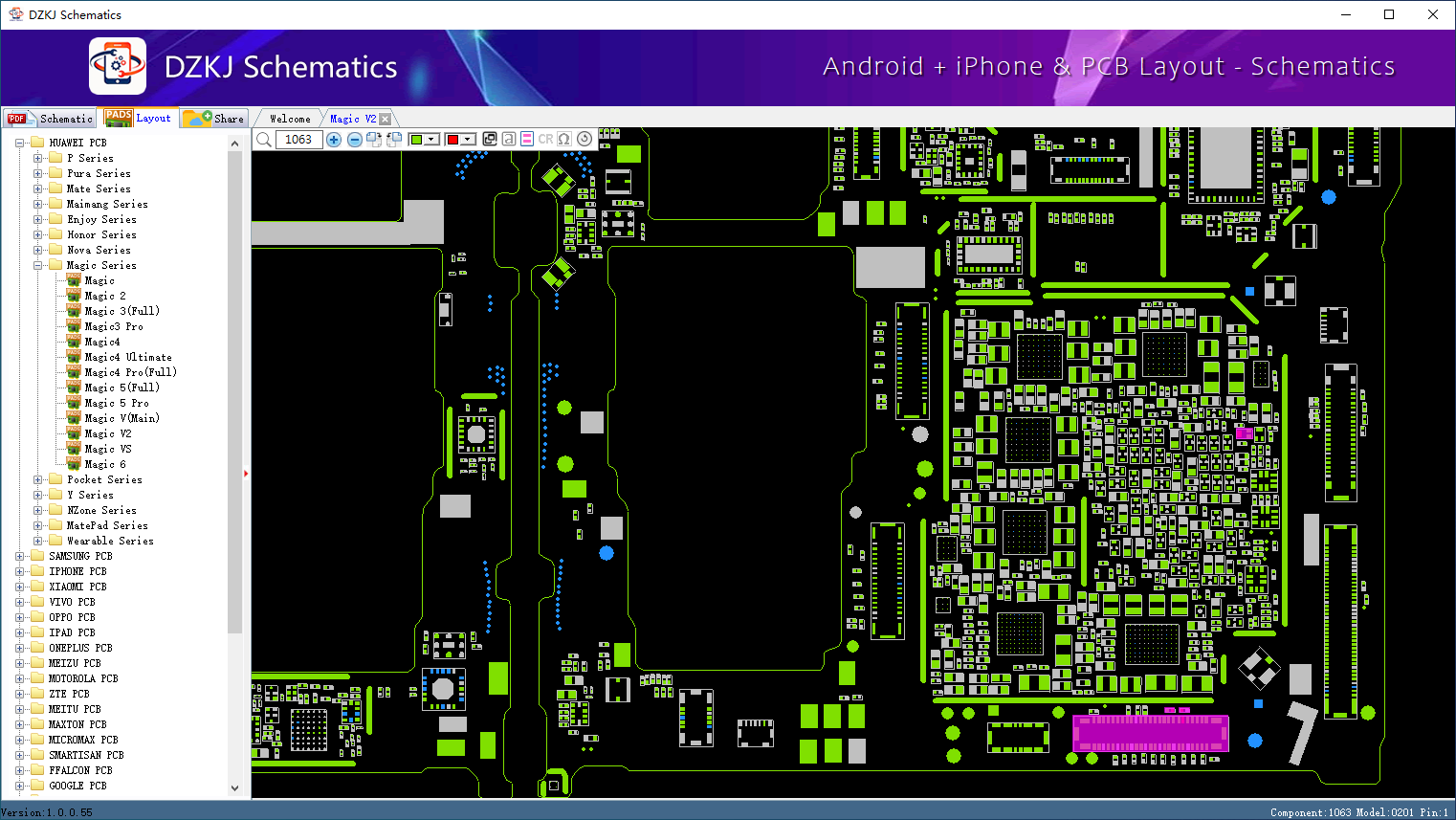Open the Magic V2 layout file in tree
1456x820 pixels.
pos(108,433)
